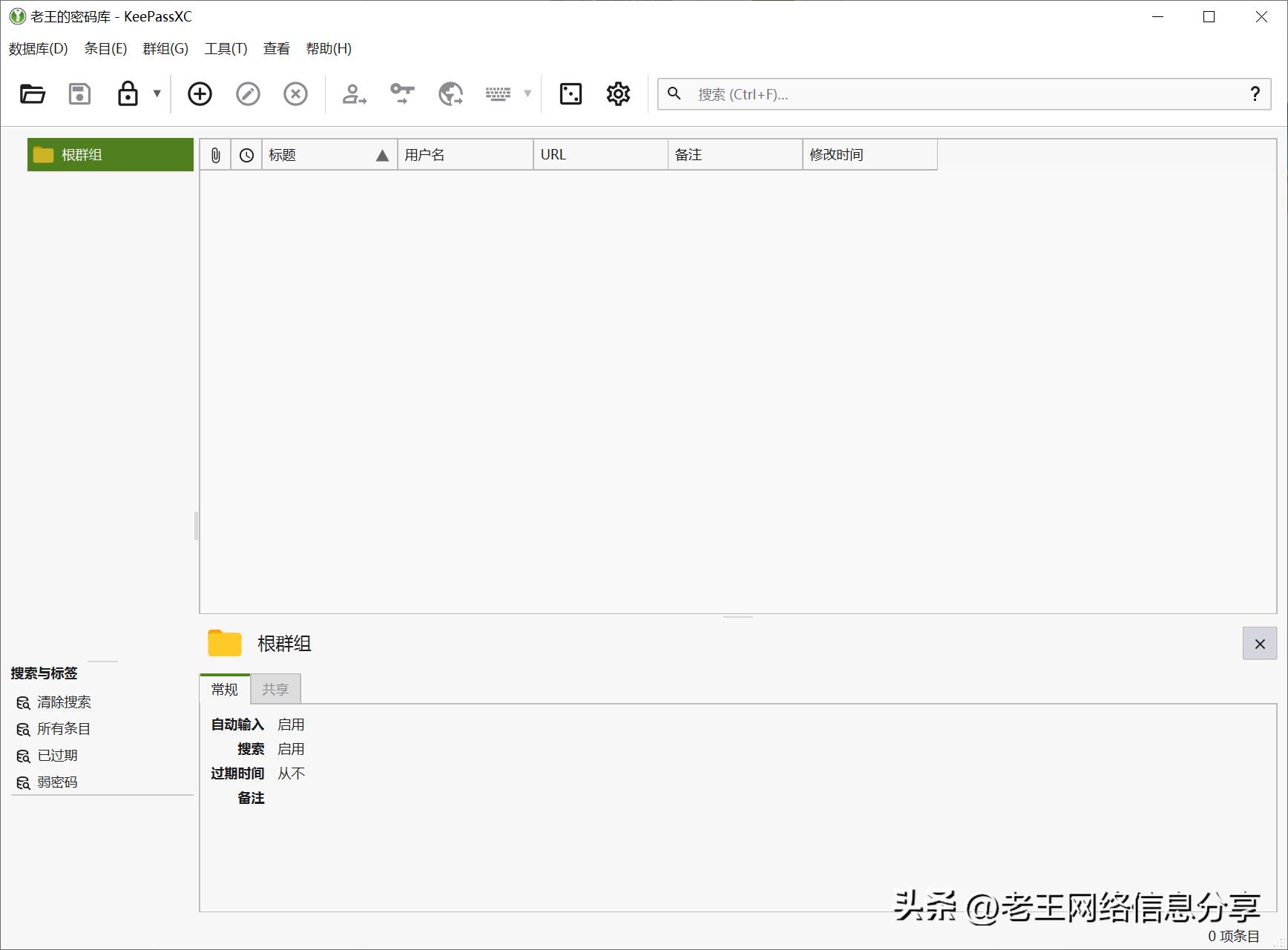Delete the selected entry
The width and height of the screenshot is (1288, 950).
295,94
